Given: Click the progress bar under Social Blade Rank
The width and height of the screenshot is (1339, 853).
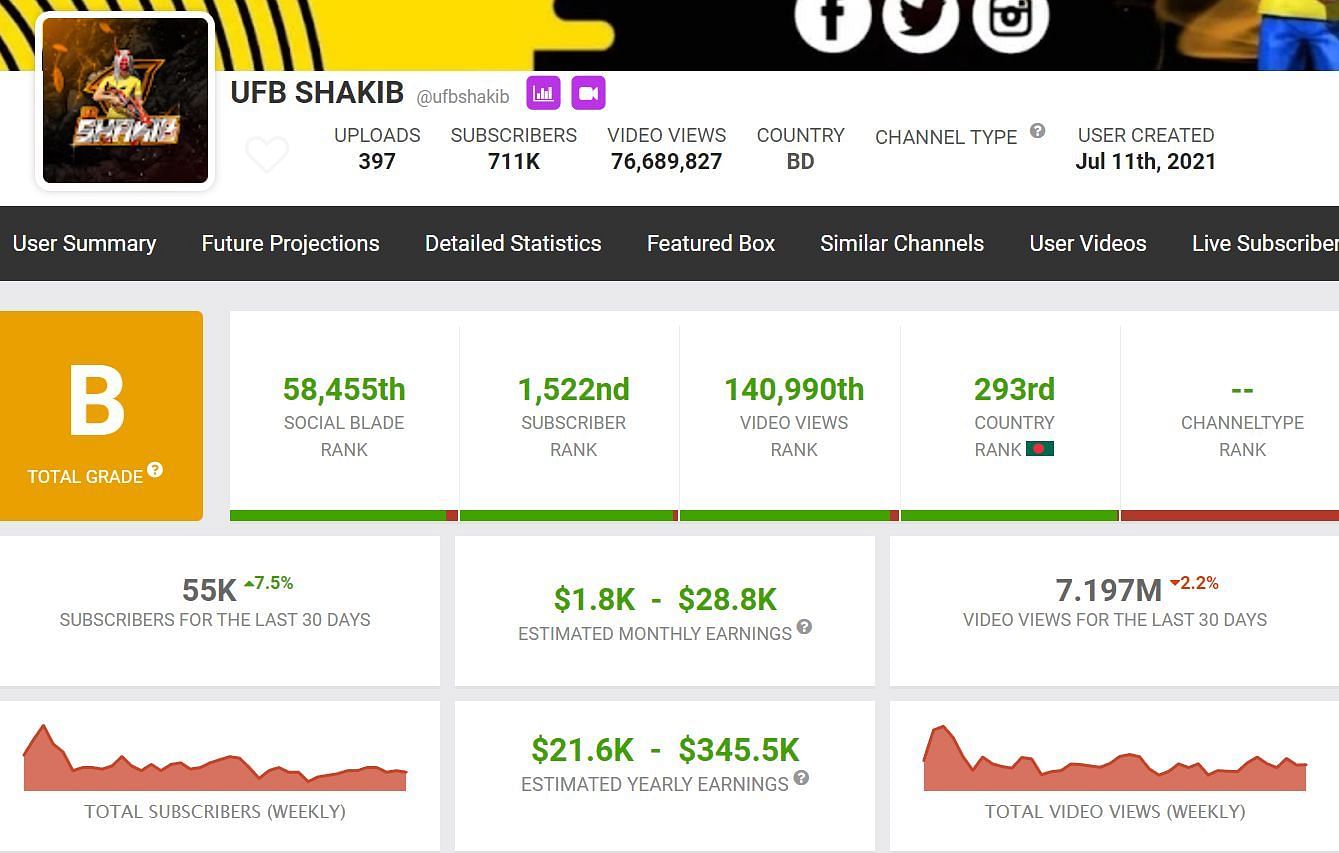Looking at the screenshot, I should pos(344,516).
